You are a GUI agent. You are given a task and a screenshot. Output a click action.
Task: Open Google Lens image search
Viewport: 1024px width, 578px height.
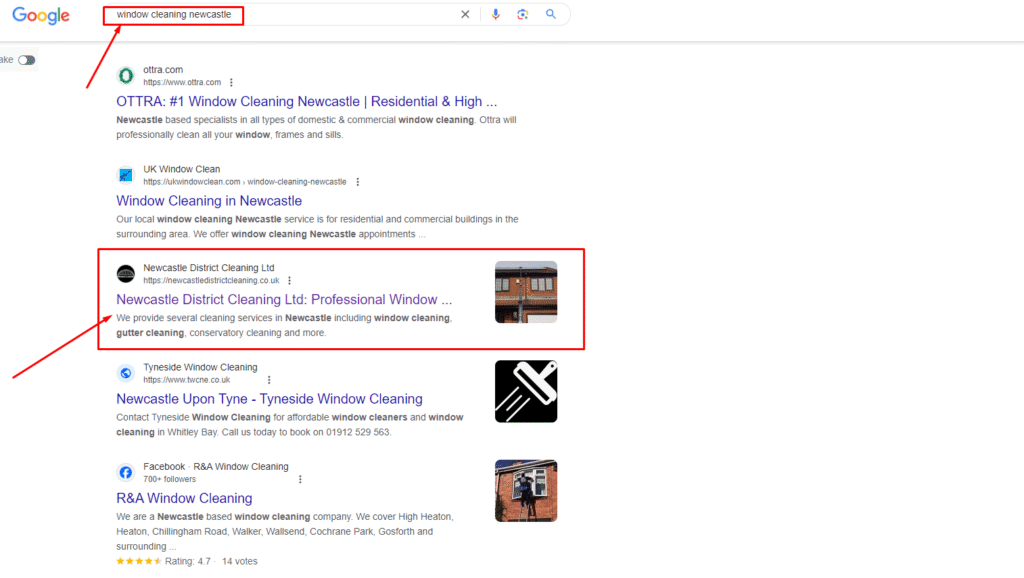pos(522,14)
